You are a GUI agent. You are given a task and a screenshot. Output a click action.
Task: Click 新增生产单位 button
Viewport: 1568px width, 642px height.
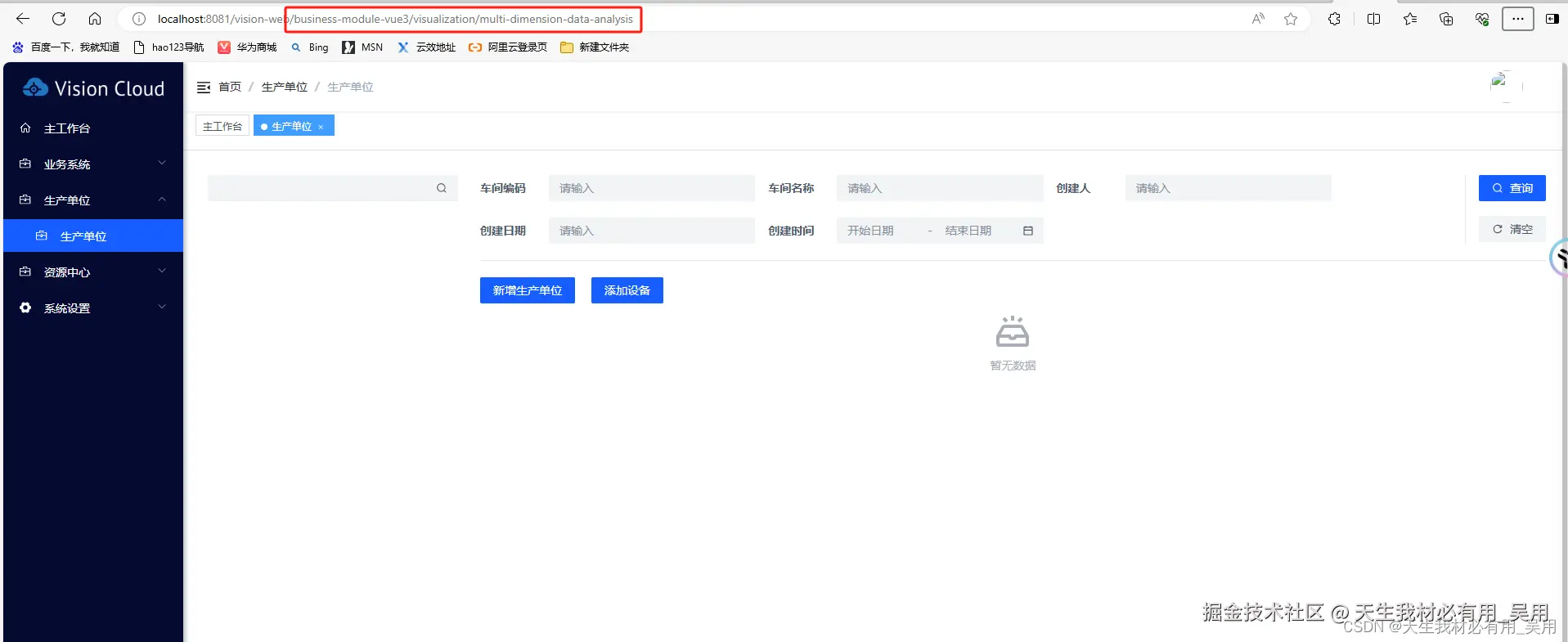click(x=528, y=290)
